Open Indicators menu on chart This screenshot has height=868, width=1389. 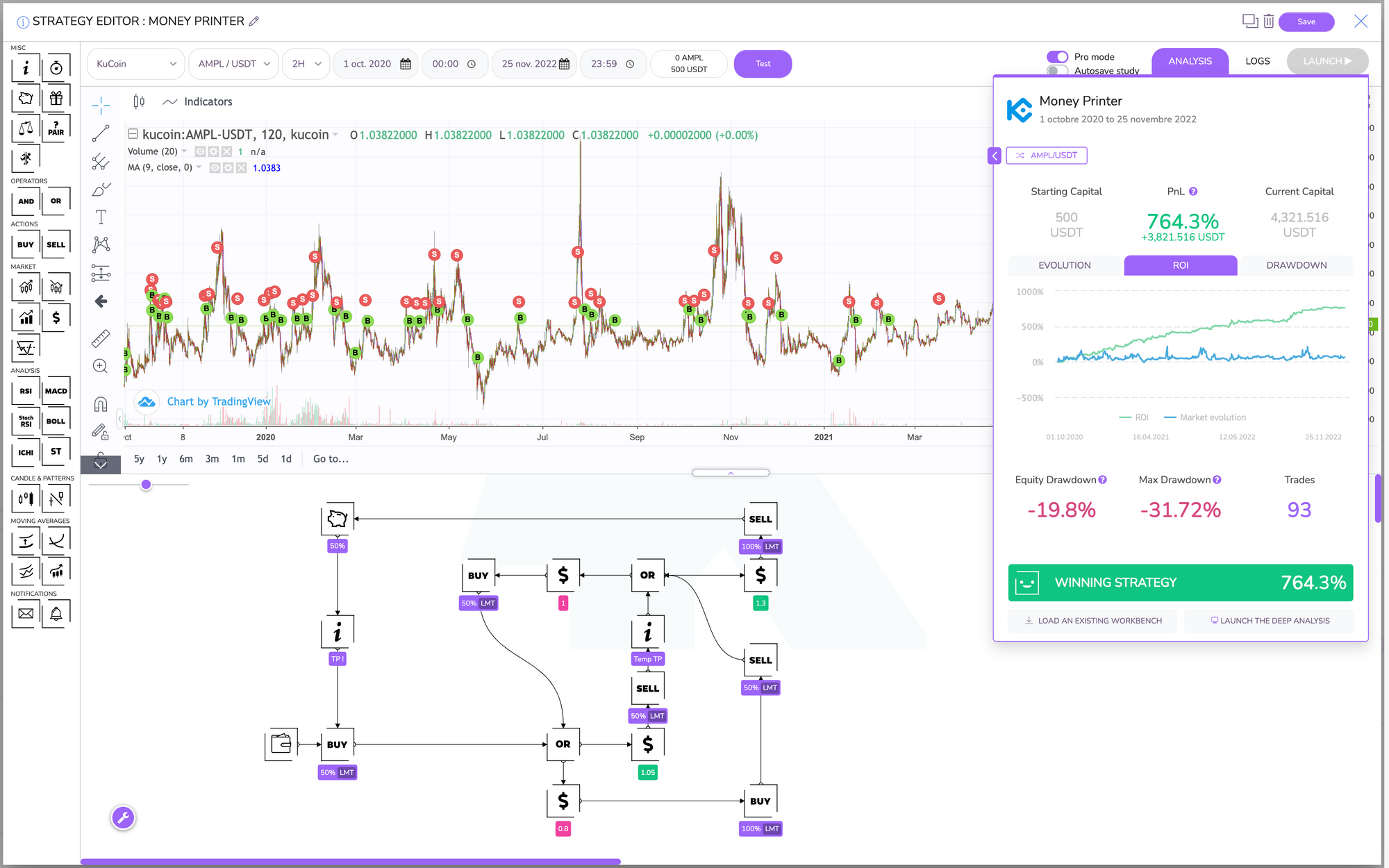198,101
